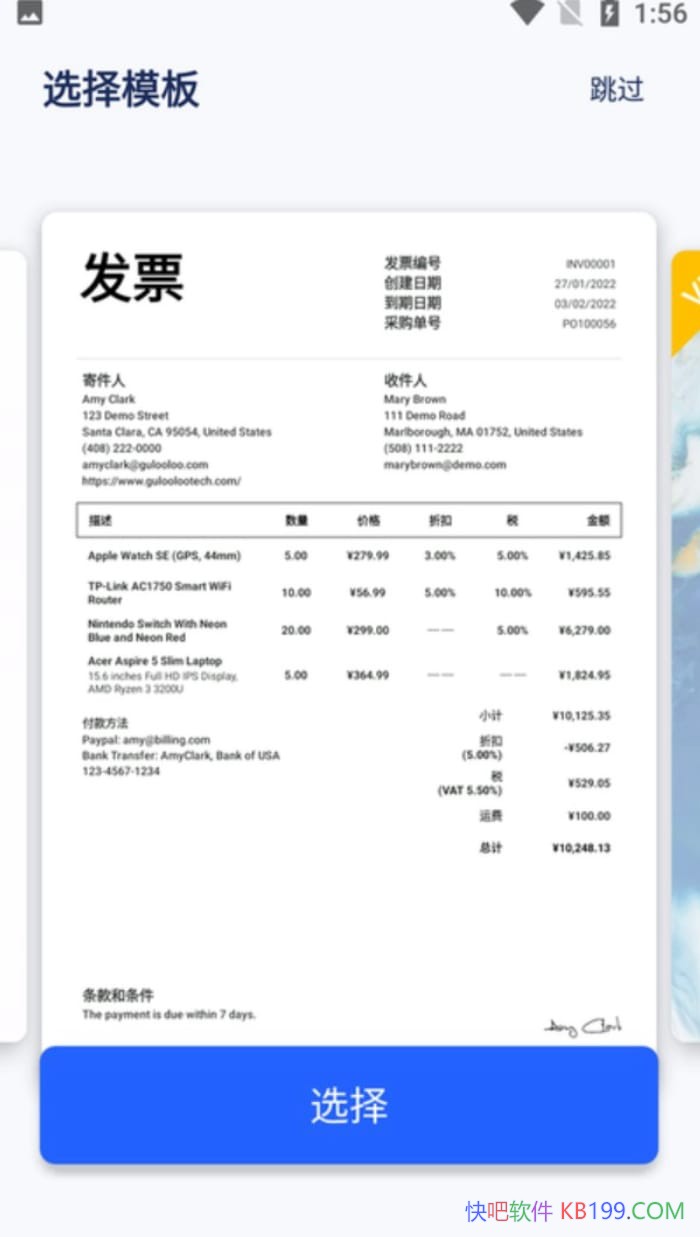Tap the Apple Watch SE item row

point(348,556)
